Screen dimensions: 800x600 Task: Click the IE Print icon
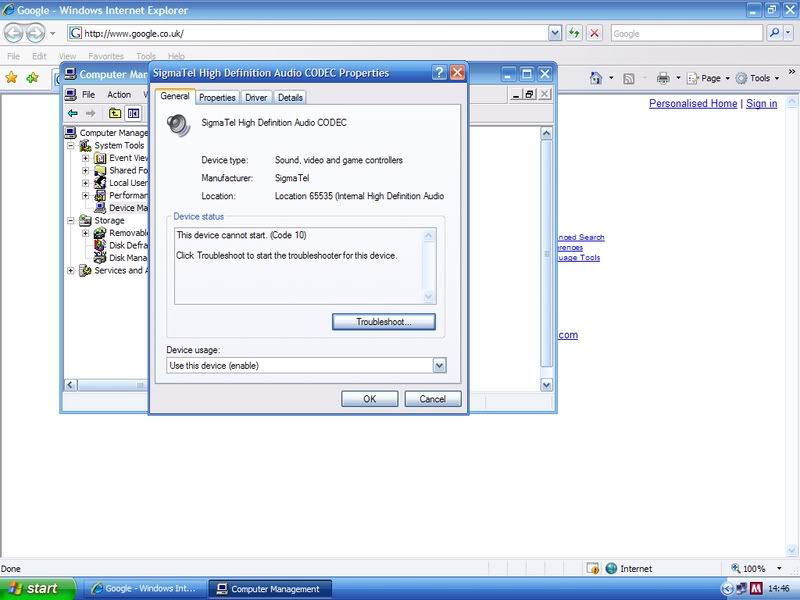click(663, 78)
